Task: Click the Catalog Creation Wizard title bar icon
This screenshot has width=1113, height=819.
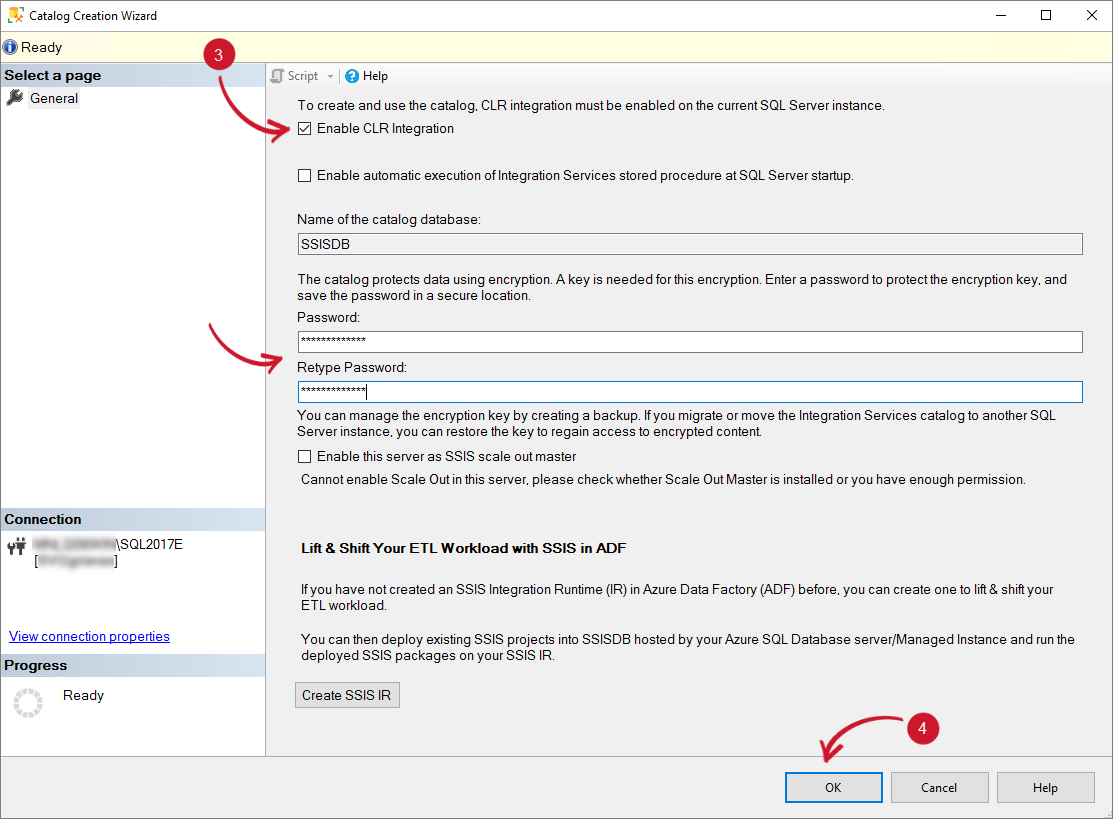Action: pos(15,16)
